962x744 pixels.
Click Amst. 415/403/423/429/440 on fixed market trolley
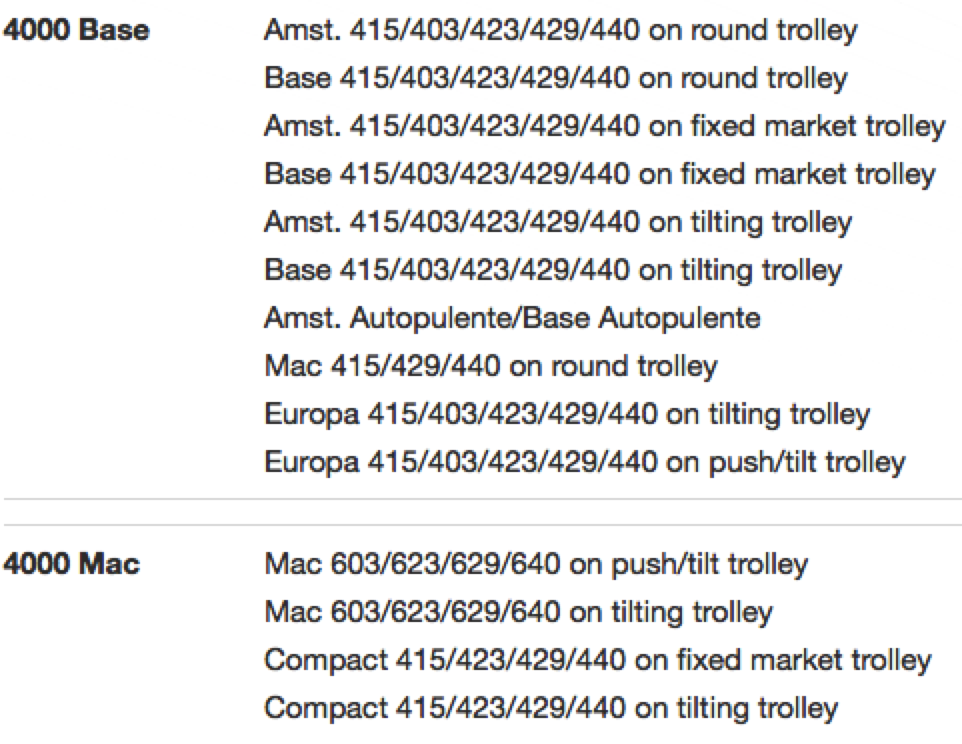point(604,126)
